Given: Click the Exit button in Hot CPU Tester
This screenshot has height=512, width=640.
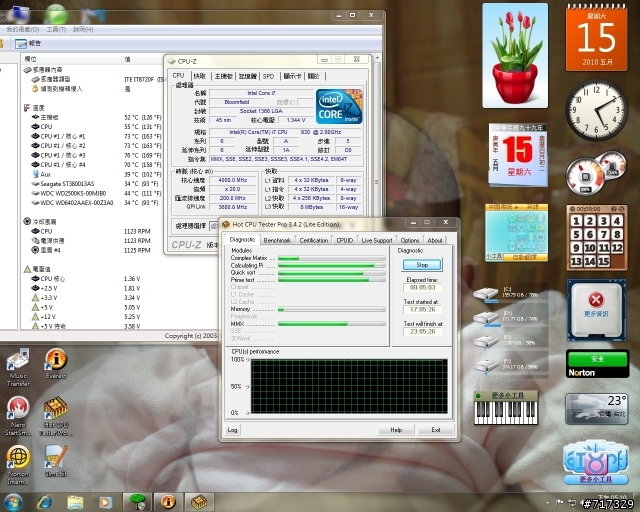Looking at the screenshot, I should point(436,430).
